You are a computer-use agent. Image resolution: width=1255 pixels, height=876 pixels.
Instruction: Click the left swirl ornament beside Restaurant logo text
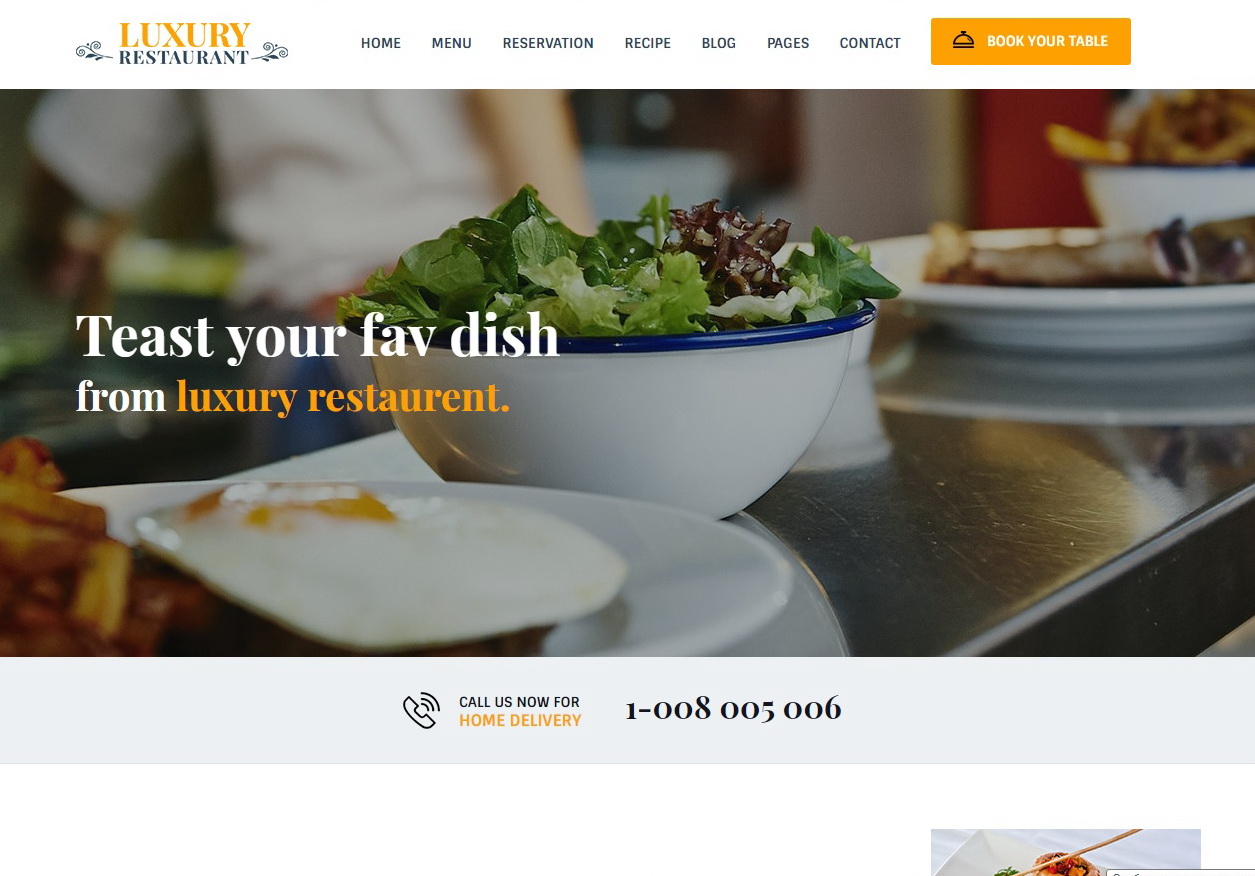click(95, 51)
